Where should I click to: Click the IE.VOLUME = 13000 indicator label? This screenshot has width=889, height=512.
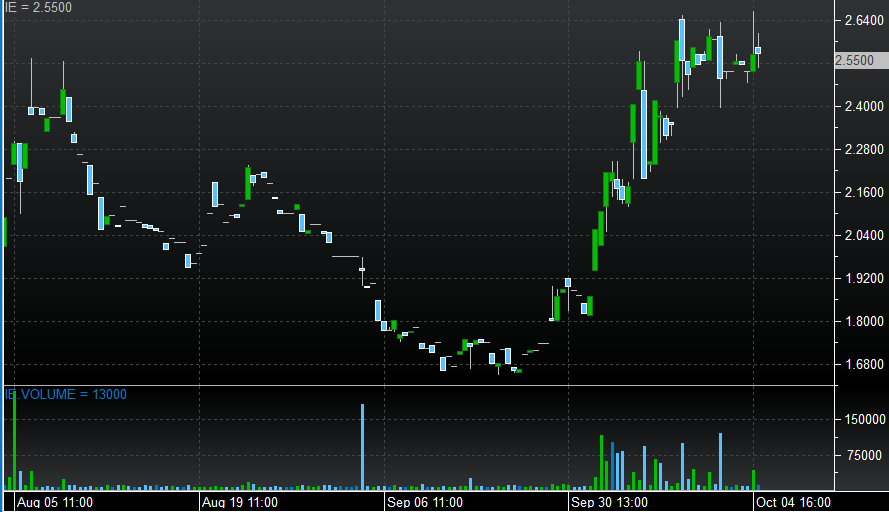coord(66,395)
